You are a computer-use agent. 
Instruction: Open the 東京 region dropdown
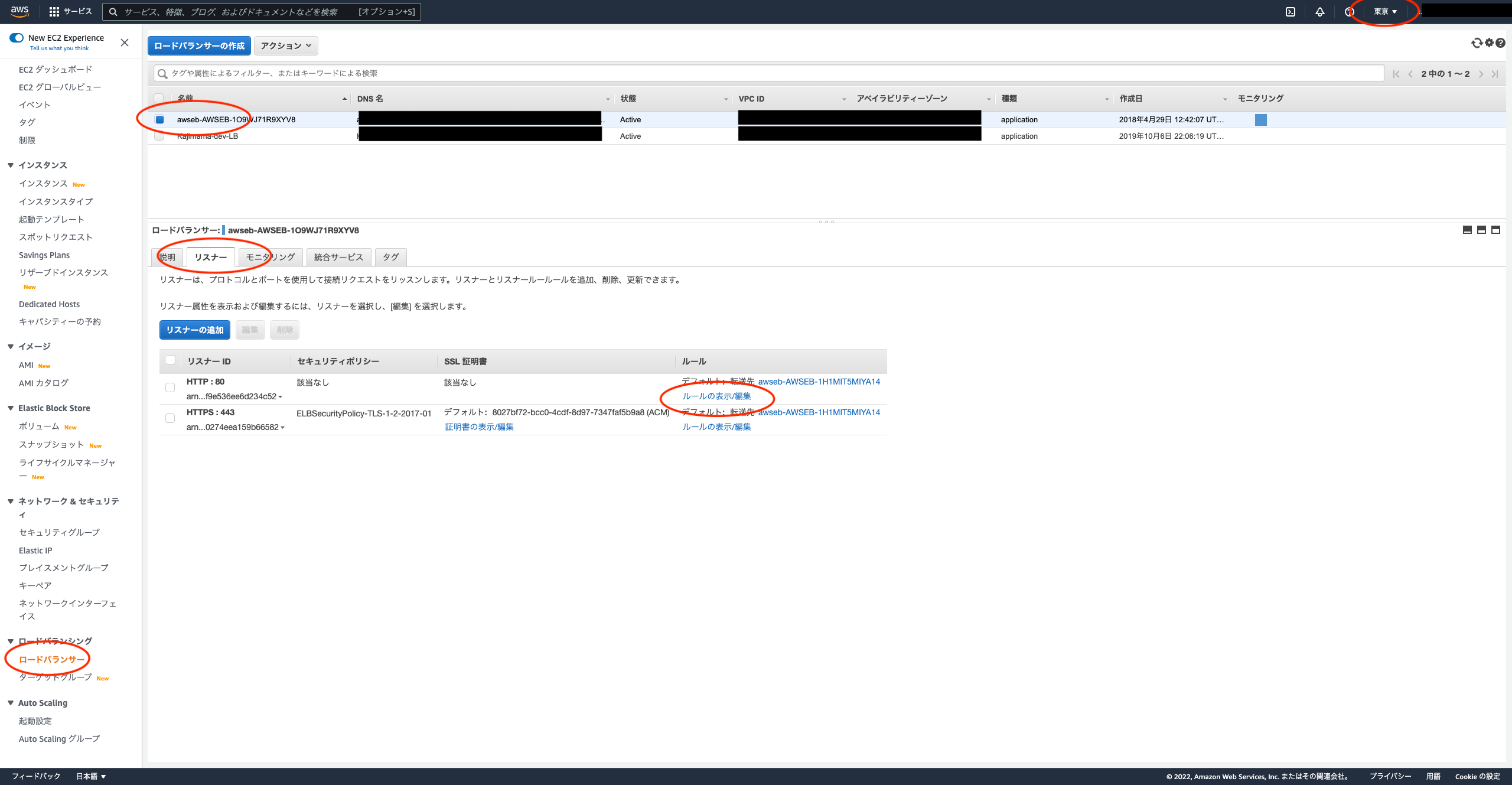pyautogui.click(x=1385, y=12)
